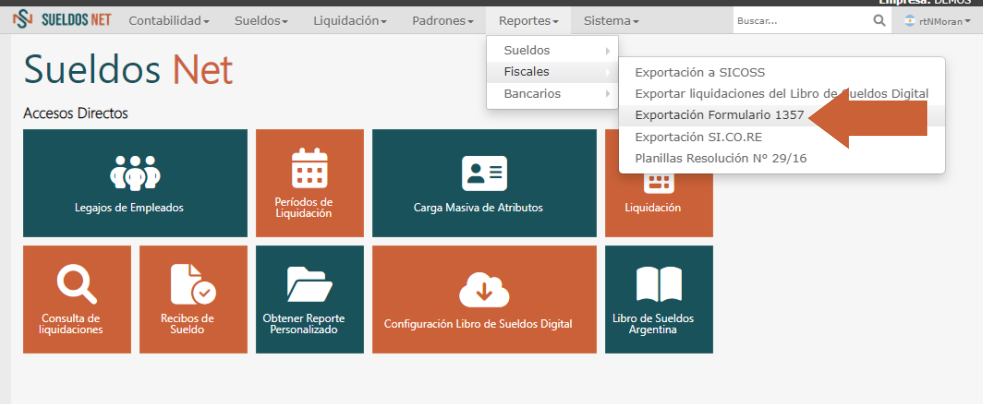Open the Legajos de Empleados people icon

[x=135, y=172]
